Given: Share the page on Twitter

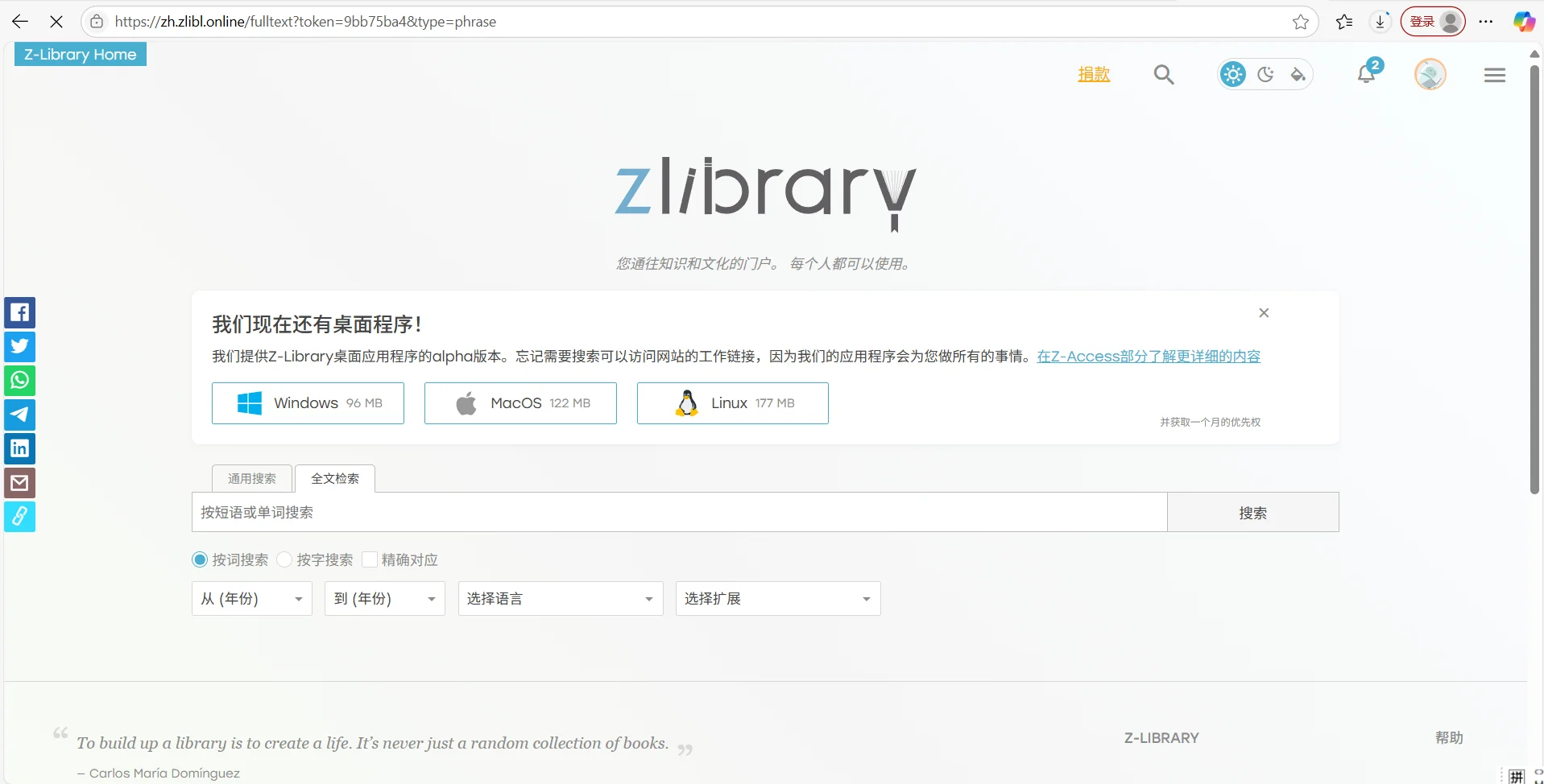Looking at the screenshot, I should pyautogui.click(x=20, y=346).
